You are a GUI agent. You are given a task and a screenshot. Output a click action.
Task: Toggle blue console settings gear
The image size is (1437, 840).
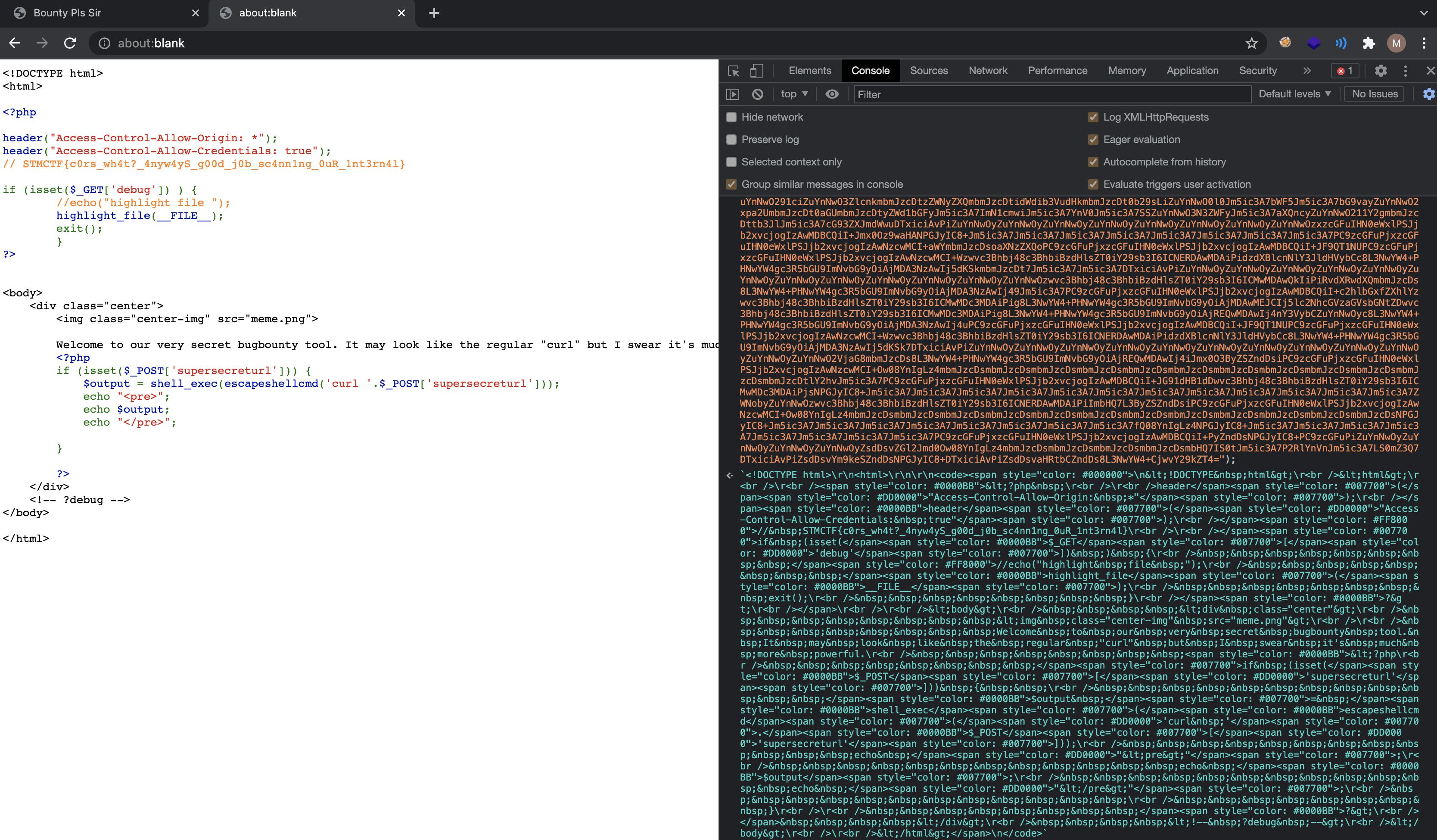click(1429, 94)
